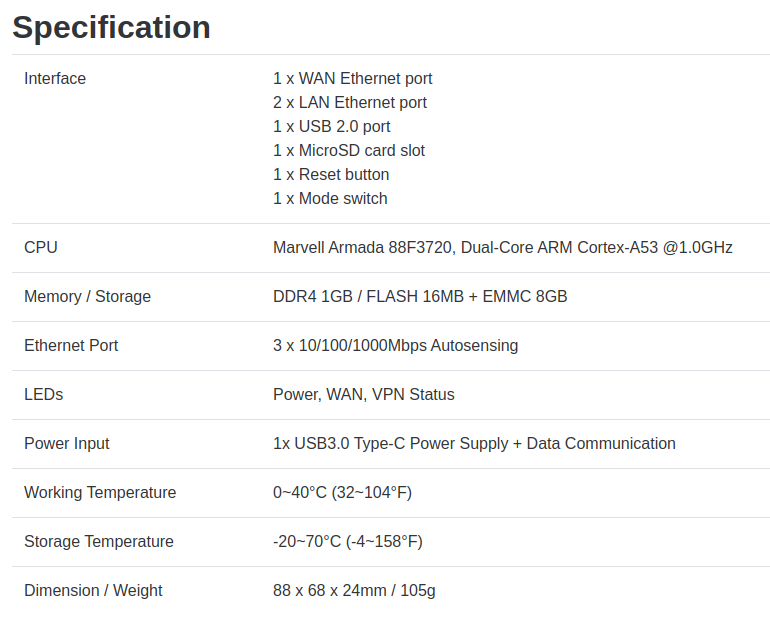Click the Storage Temperature -20~70°C value

pyautogui.click(x=348, y=542)
